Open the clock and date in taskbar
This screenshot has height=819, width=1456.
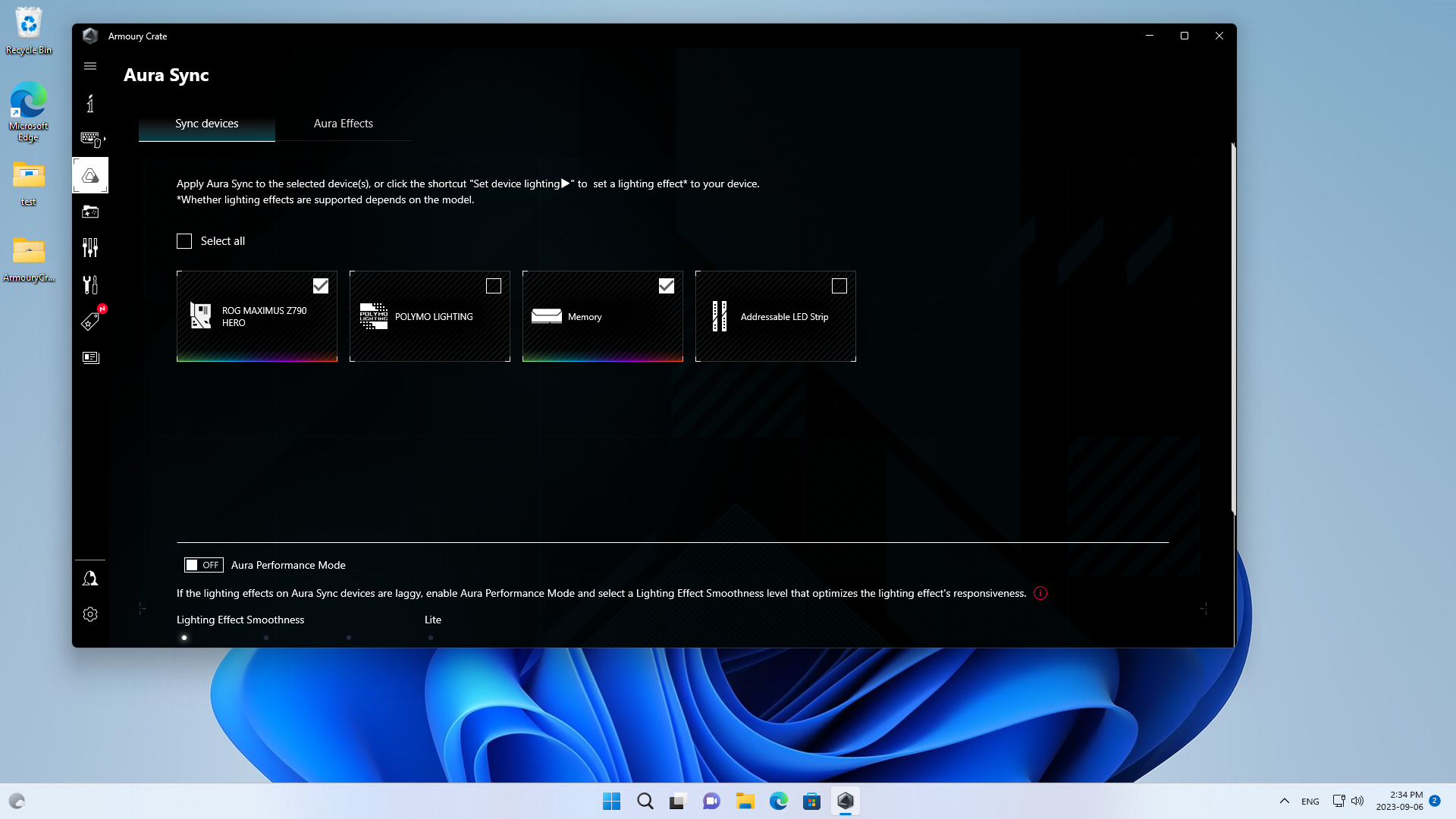click(1400, 801)
